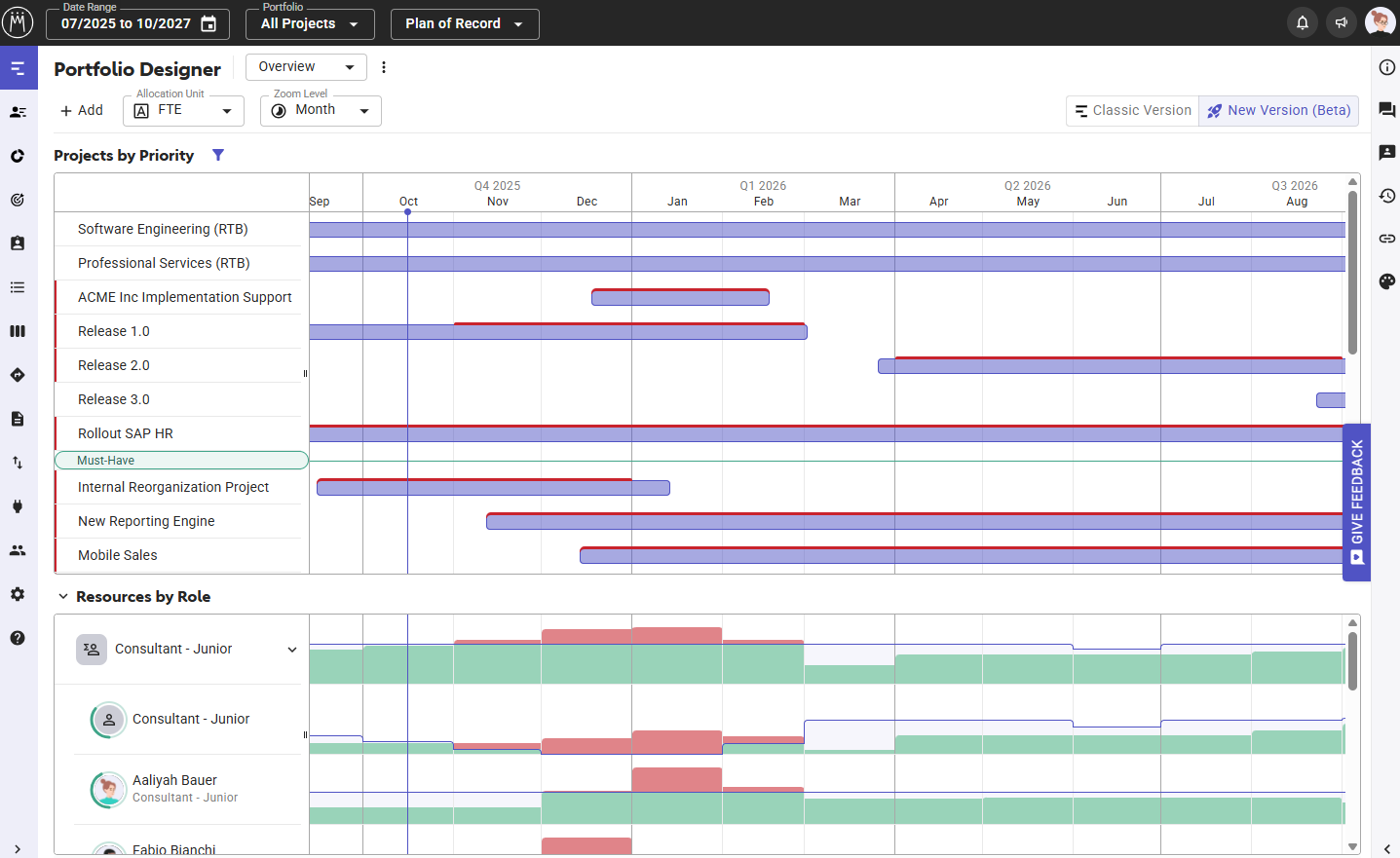Open the Portfolio Designer sidebar icon
The height and width of the screenshot is (858, 1400).
point(18,68)
